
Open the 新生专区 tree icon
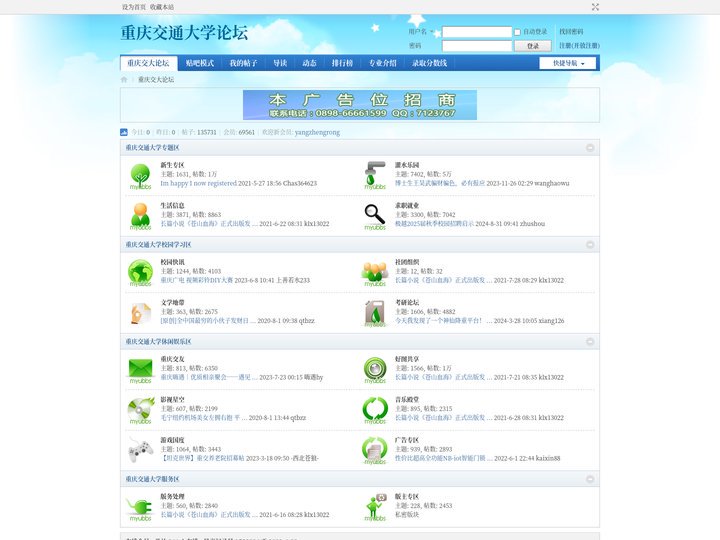141,176
